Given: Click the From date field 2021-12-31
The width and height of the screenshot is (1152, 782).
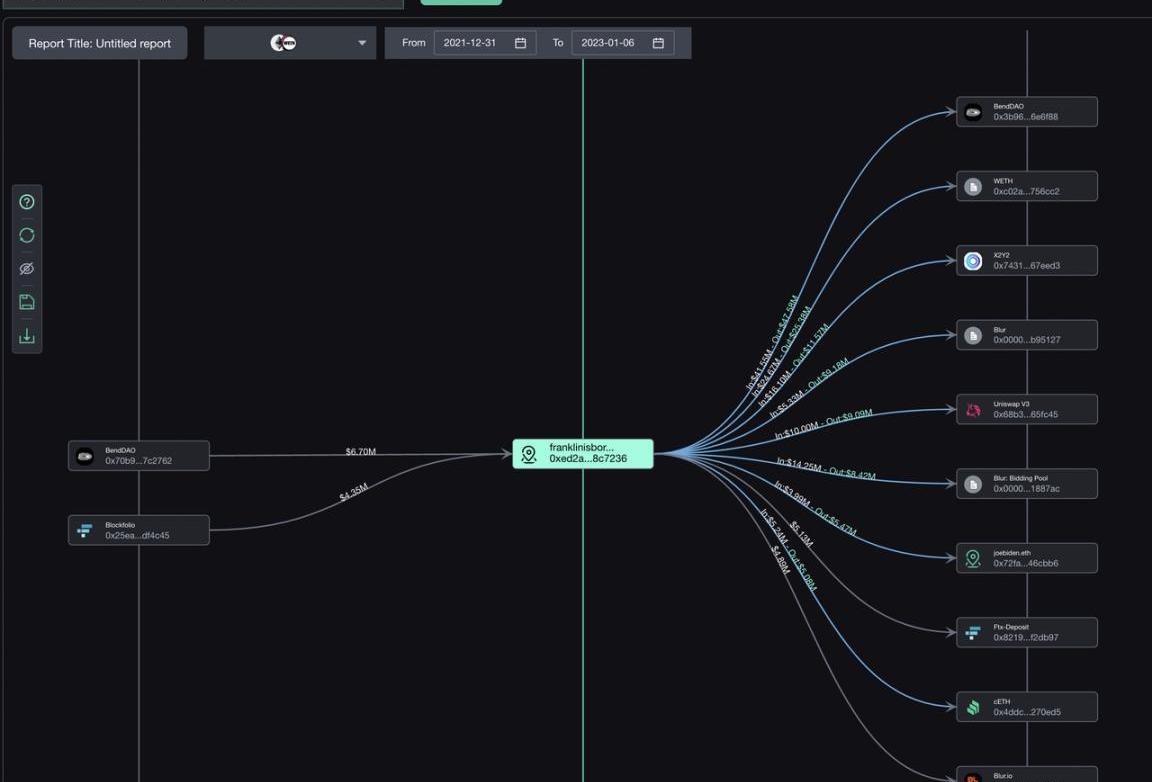Looking at the screenshot, I should 470,43.
